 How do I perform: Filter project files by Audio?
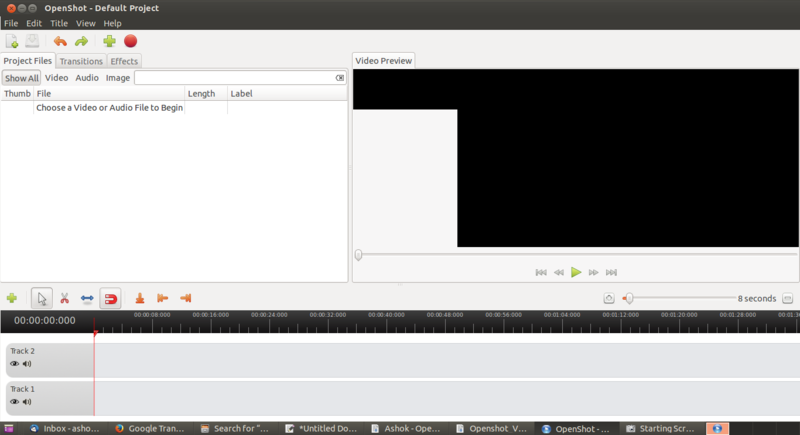click(87, 78)
